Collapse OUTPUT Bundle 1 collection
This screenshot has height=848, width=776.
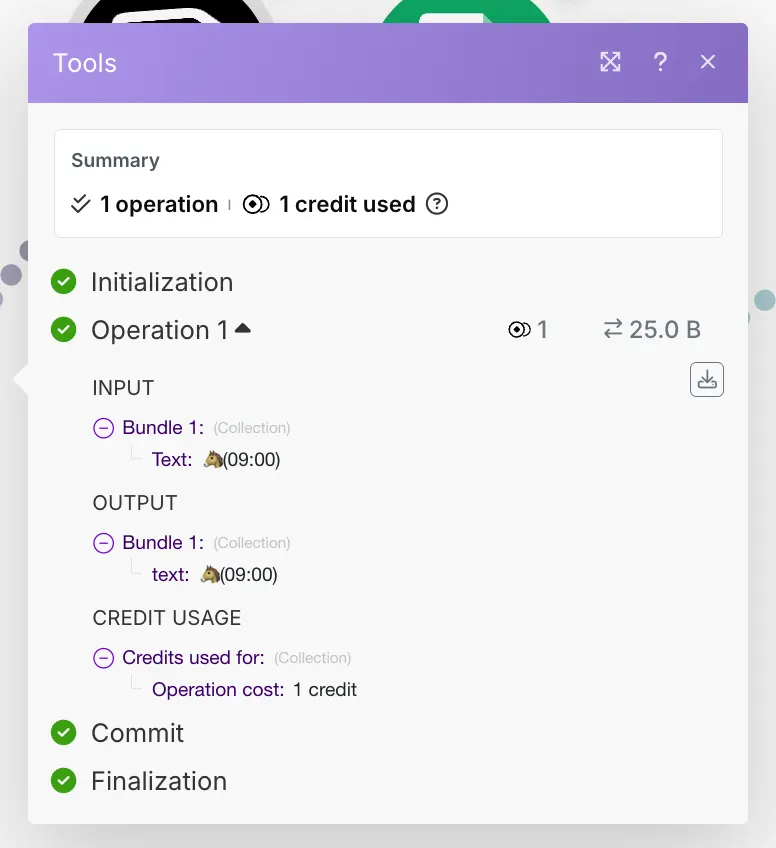point(103,543)
